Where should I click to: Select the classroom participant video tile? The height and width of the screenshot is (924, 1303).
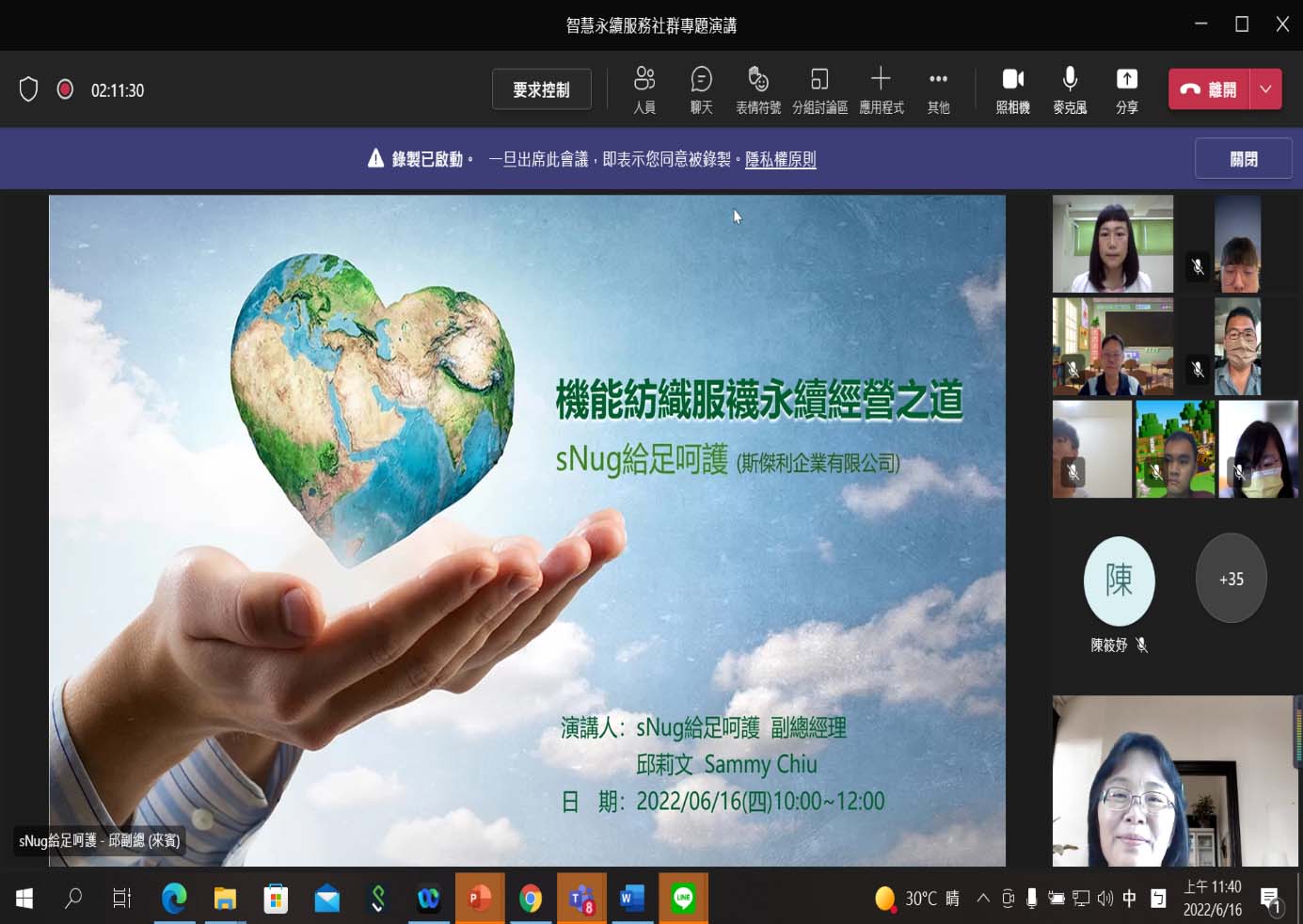point(1113,346)
